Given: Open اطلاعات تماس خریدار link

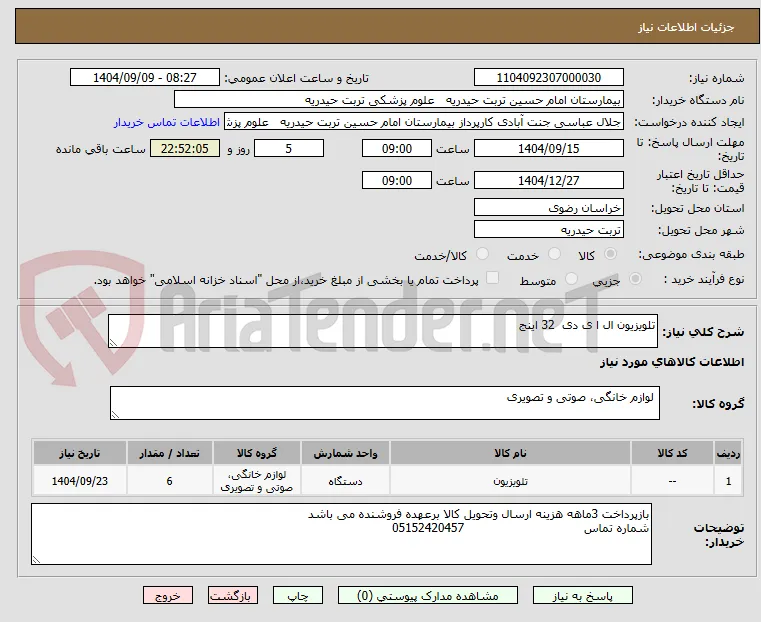Looking at the screenshot, I should [167, 122].
